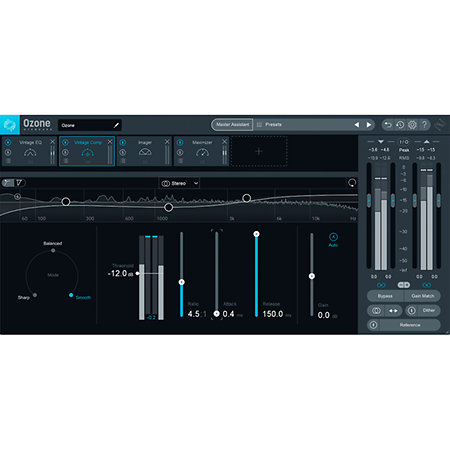Viewport: 450px width, 450px height.
Task: Switch to the left detection filter view
Action: [x=7, y=183]
